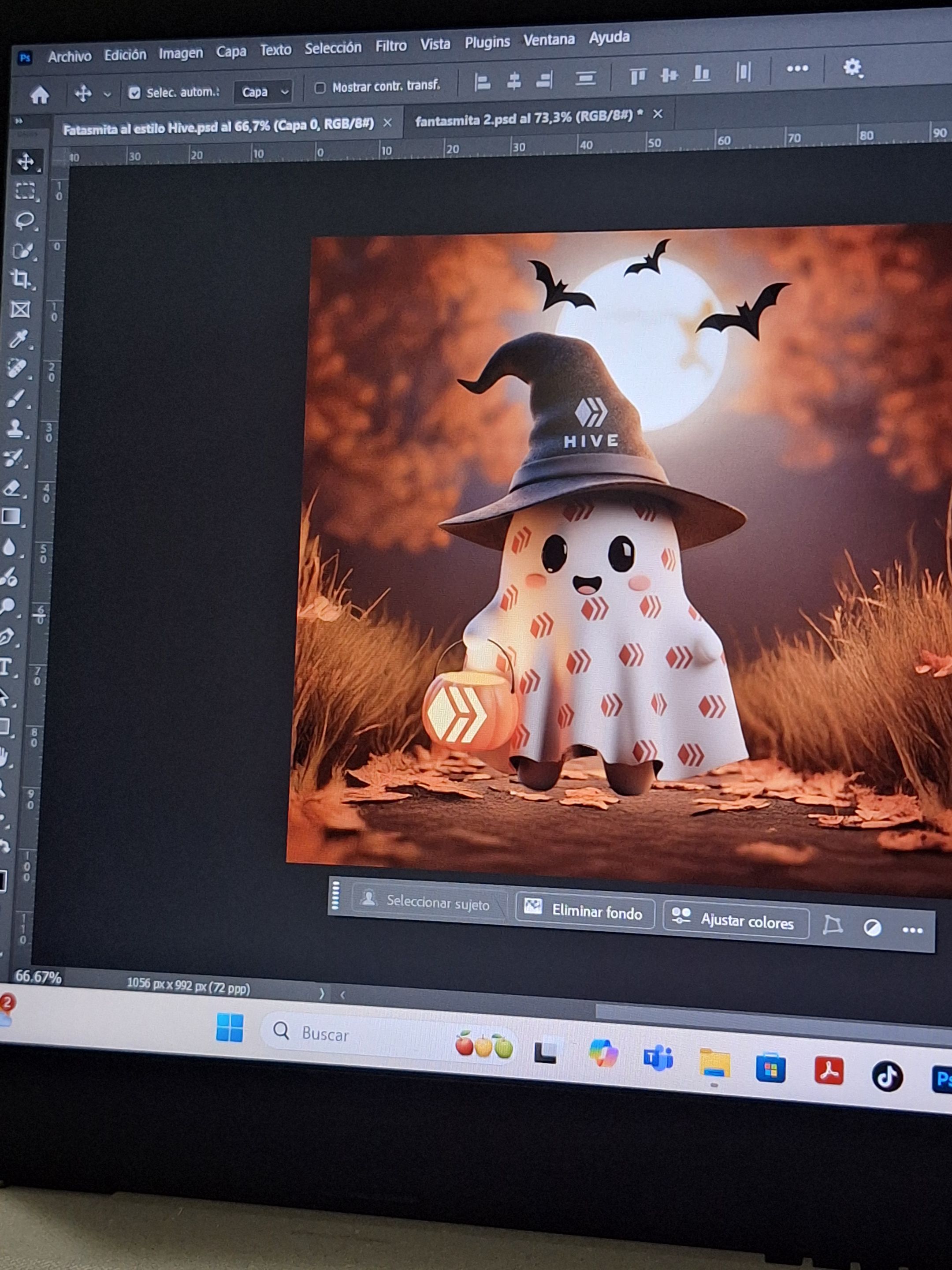Image resolution: width=952 pixels, height=1270 pixels.
Task: Select the Rectangular Marquee tool
Action: pos(25,191)
